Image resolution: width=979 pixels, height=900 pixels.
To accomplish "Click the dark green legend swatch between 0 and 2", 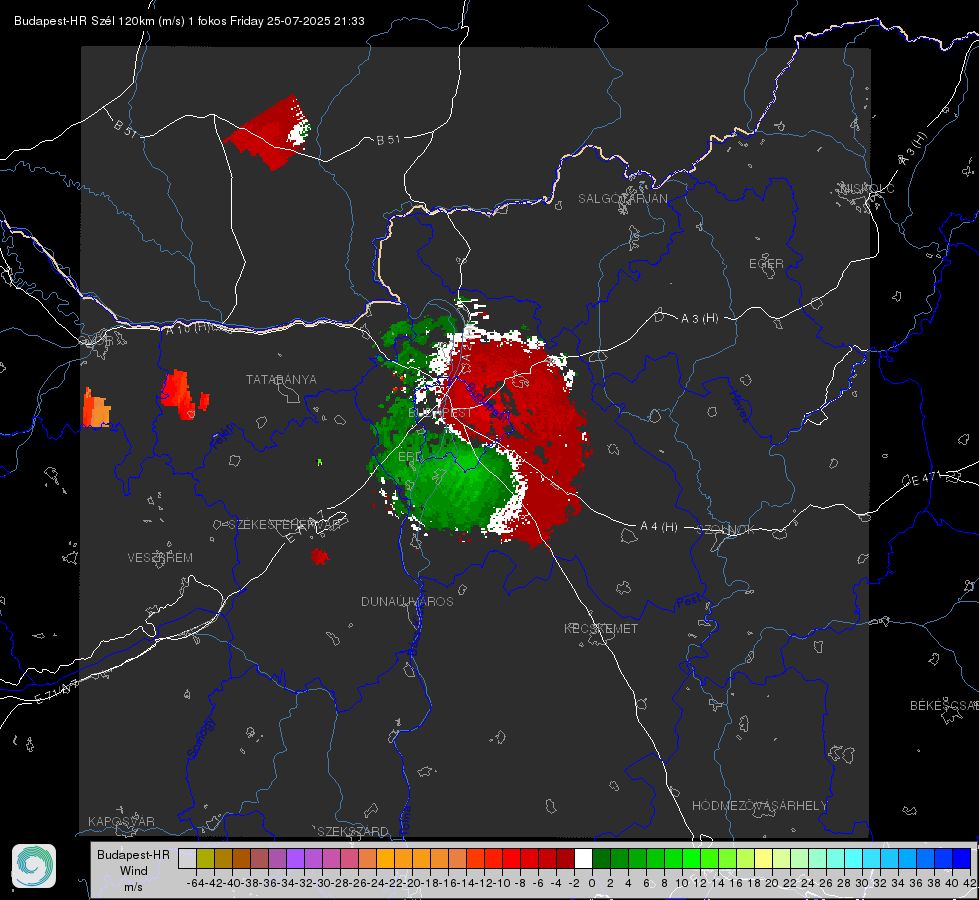I will [601, 859].
